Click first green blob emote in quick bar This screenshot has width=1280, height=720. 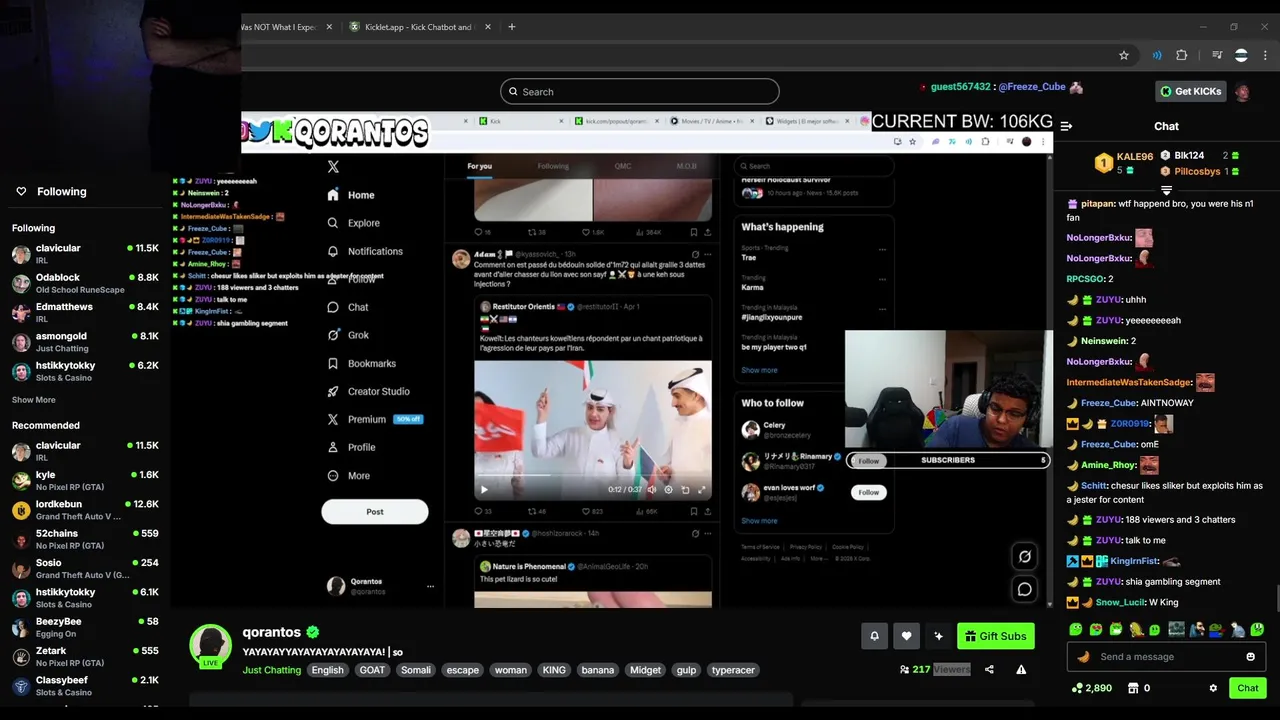point(1075,630)
